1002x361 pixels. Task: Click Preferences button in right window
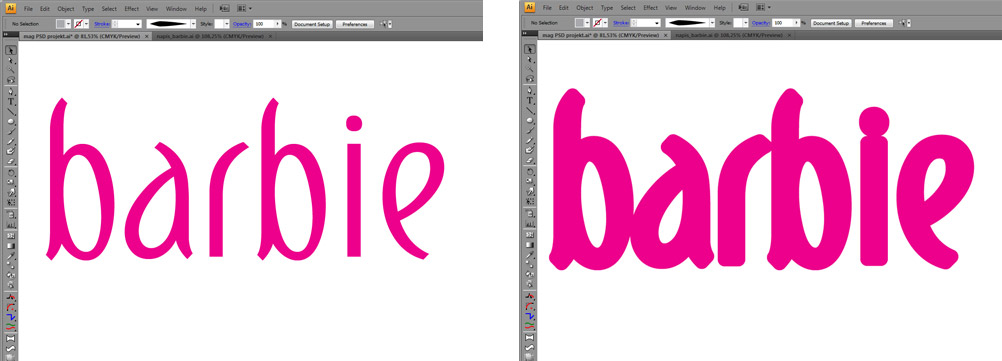click(874, 24)
